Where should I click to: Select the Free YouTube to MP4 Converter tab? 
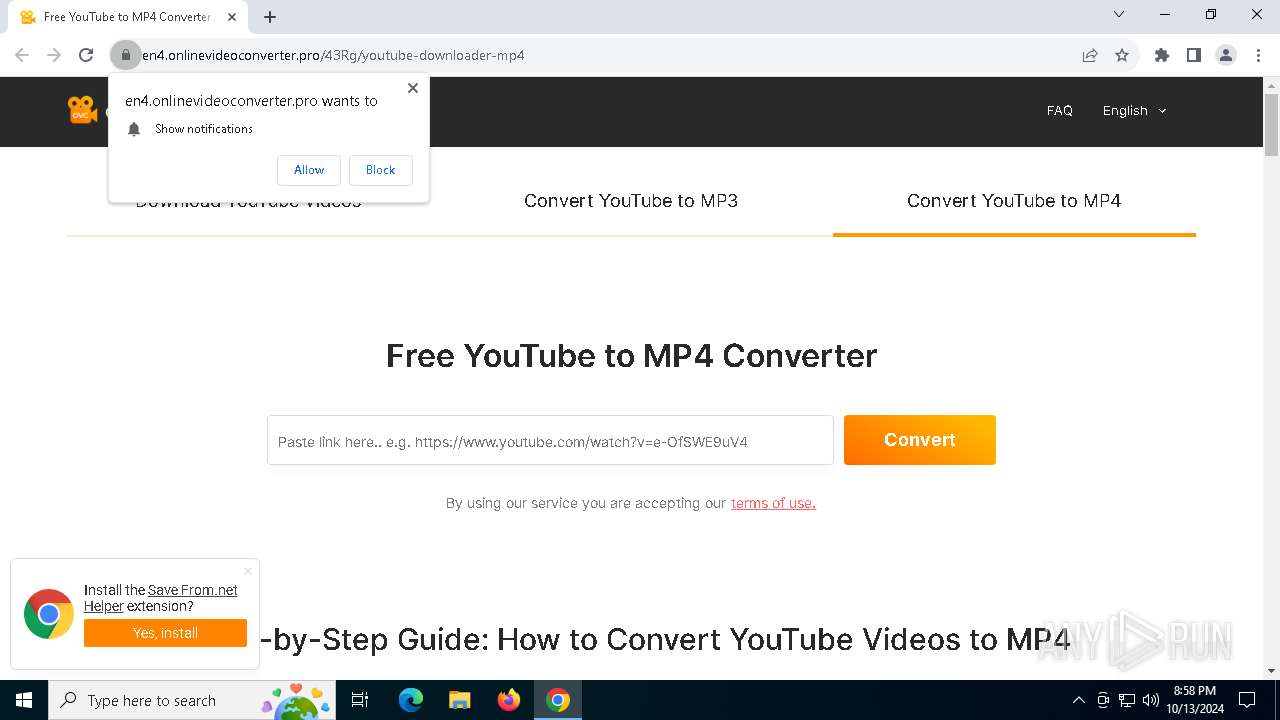click(x=128, y=17)
